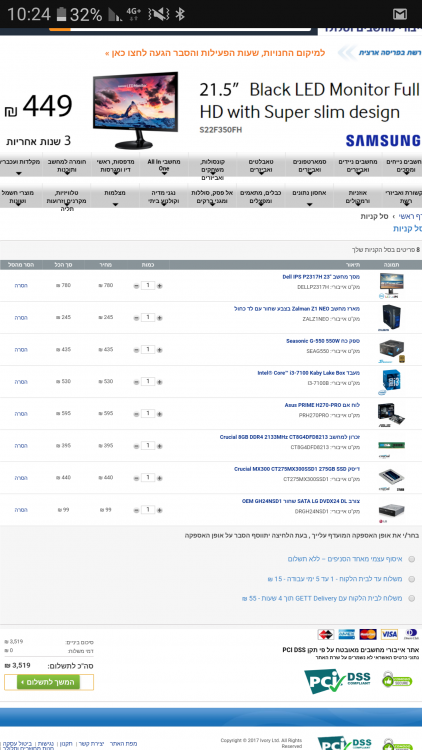
Task: Open the Zalman Z1 NEO case thumbnail
Action: (x=391, y=318)
